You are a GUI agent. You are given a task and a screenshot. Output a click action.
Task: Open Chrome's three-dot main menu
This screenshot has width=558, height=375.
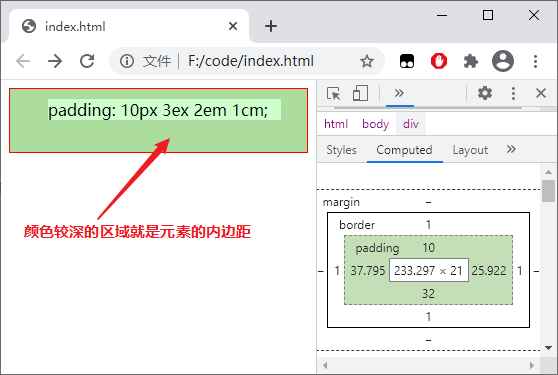(535, 61)
